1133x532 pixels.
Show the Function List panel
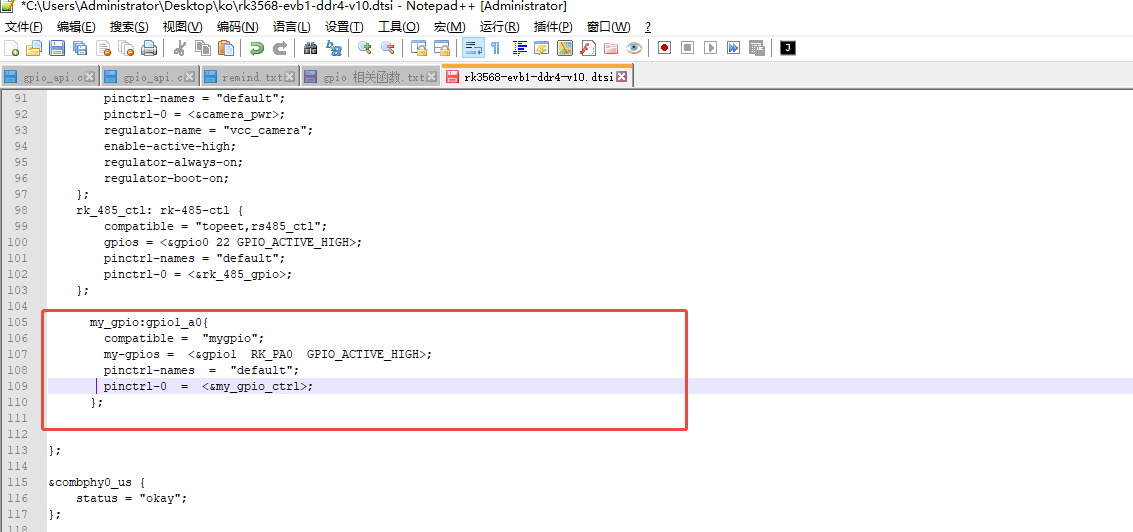[588, 48]
